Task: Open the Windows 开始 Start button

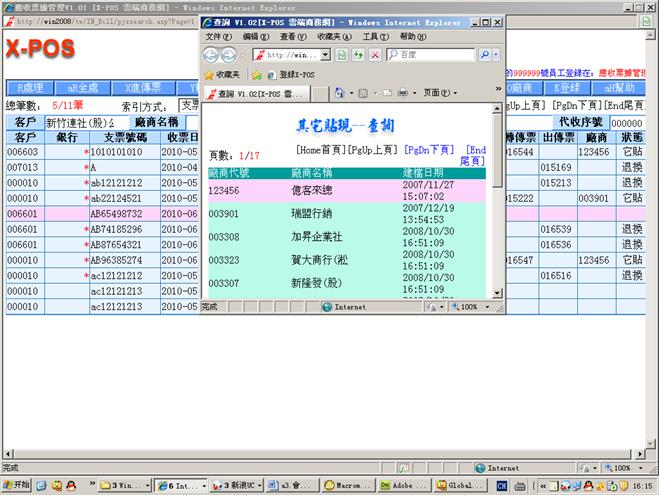Action: pos(20,485)
